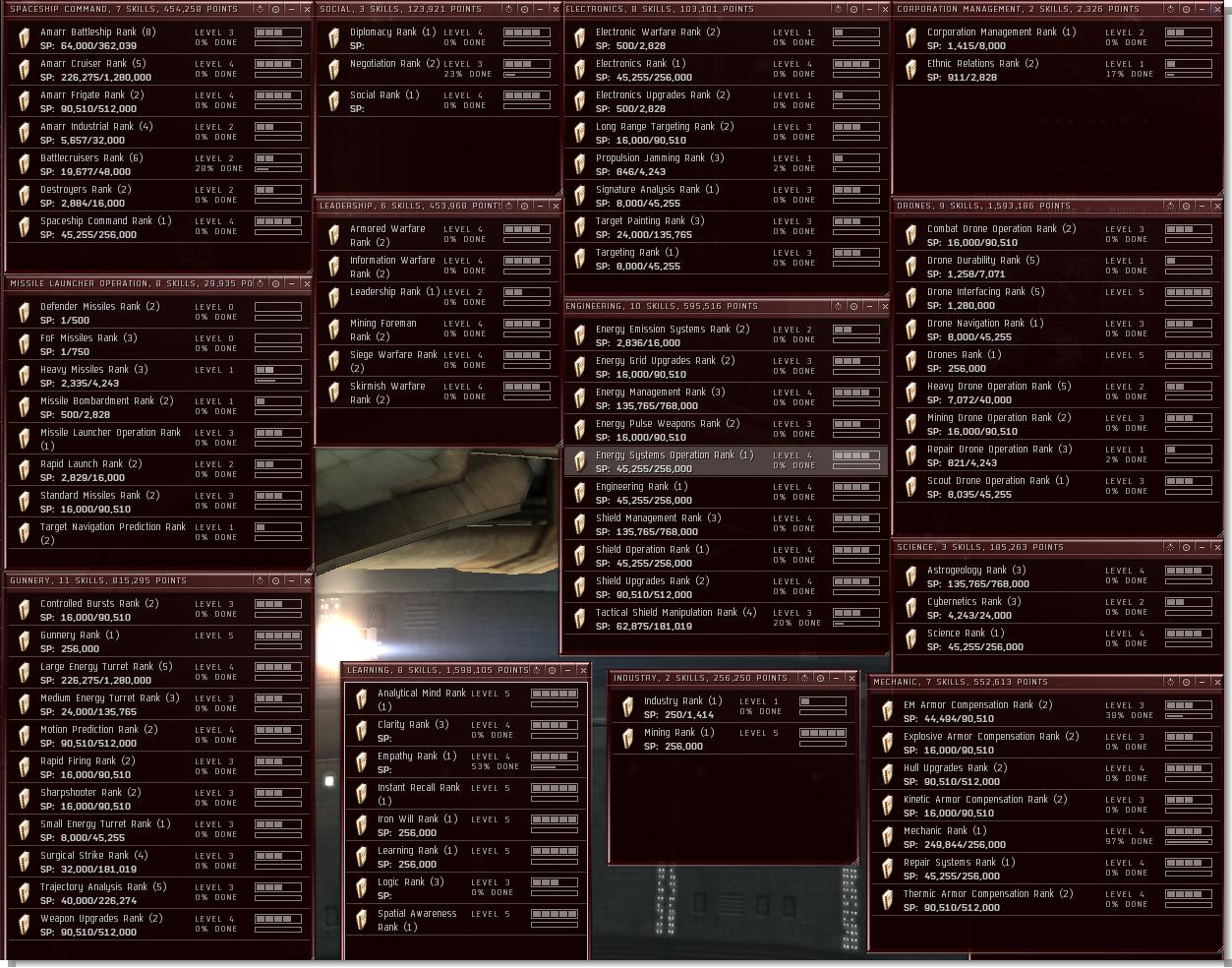Select the Repair Systems Rank (1) row
The width and height of the screenshot is (1232, 968).
pyautogui.click(x=1046, y=869)
